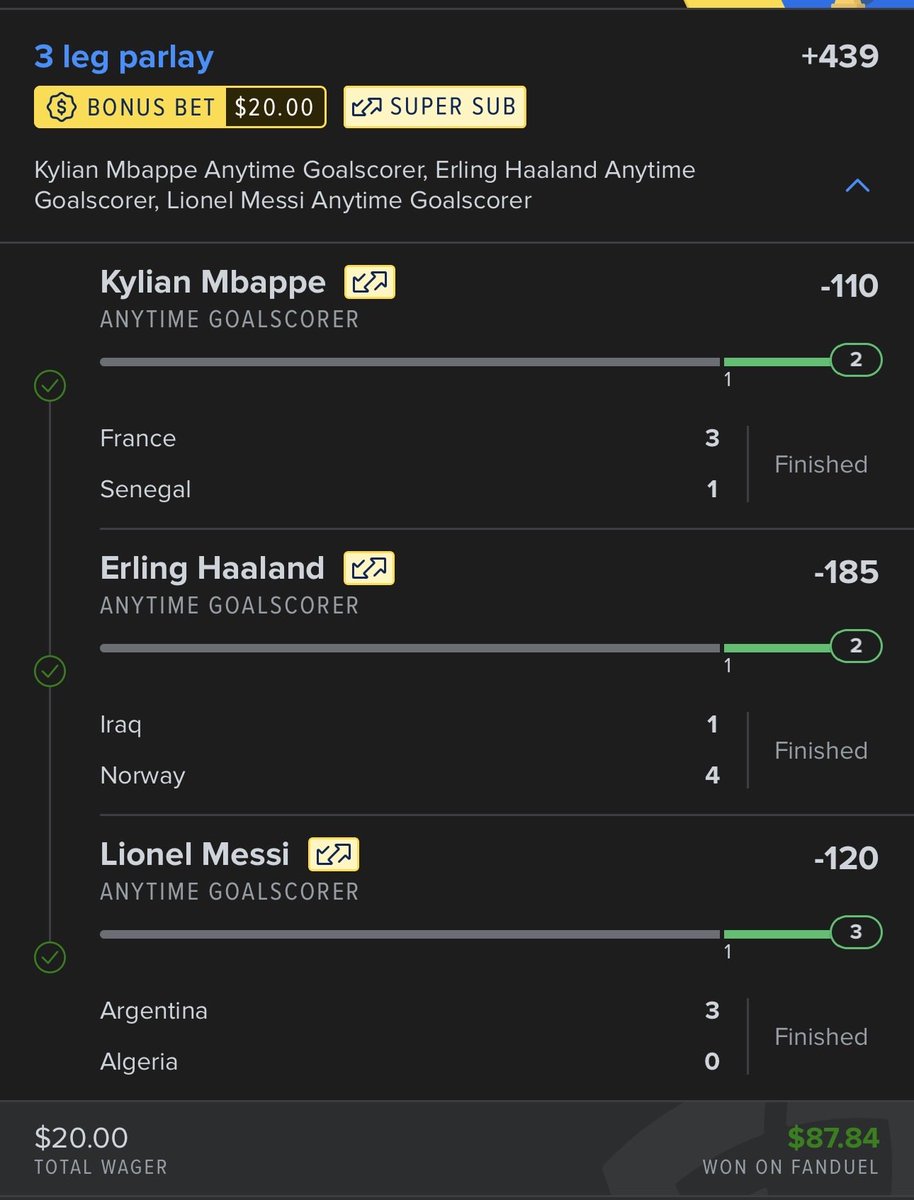Tap the SUPER SUB badge under parlay title
Screen dimensions: 914x1200
click(435, 107)
